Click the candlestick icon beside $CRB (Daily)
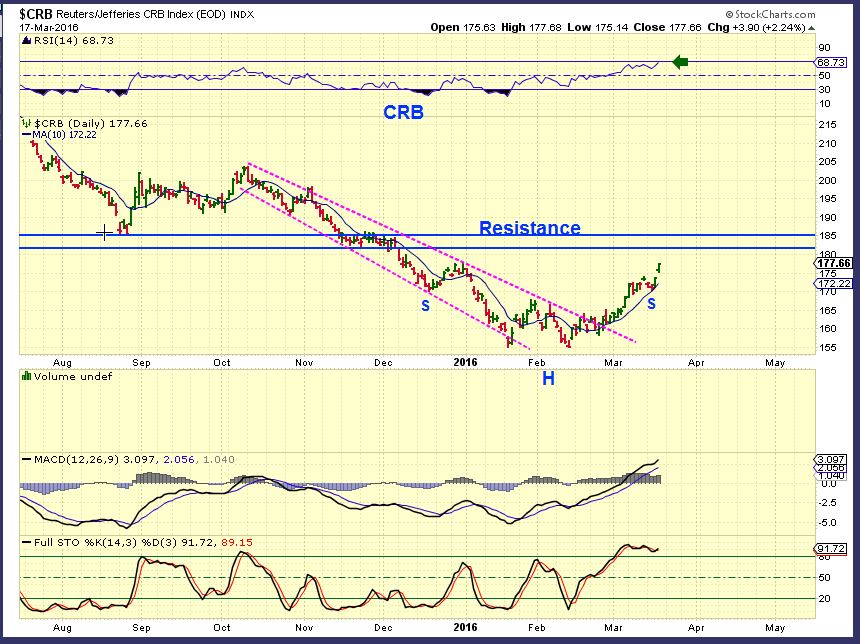This screenshot has width=860, height=644. pyautogui.click(x=26, y=123)
